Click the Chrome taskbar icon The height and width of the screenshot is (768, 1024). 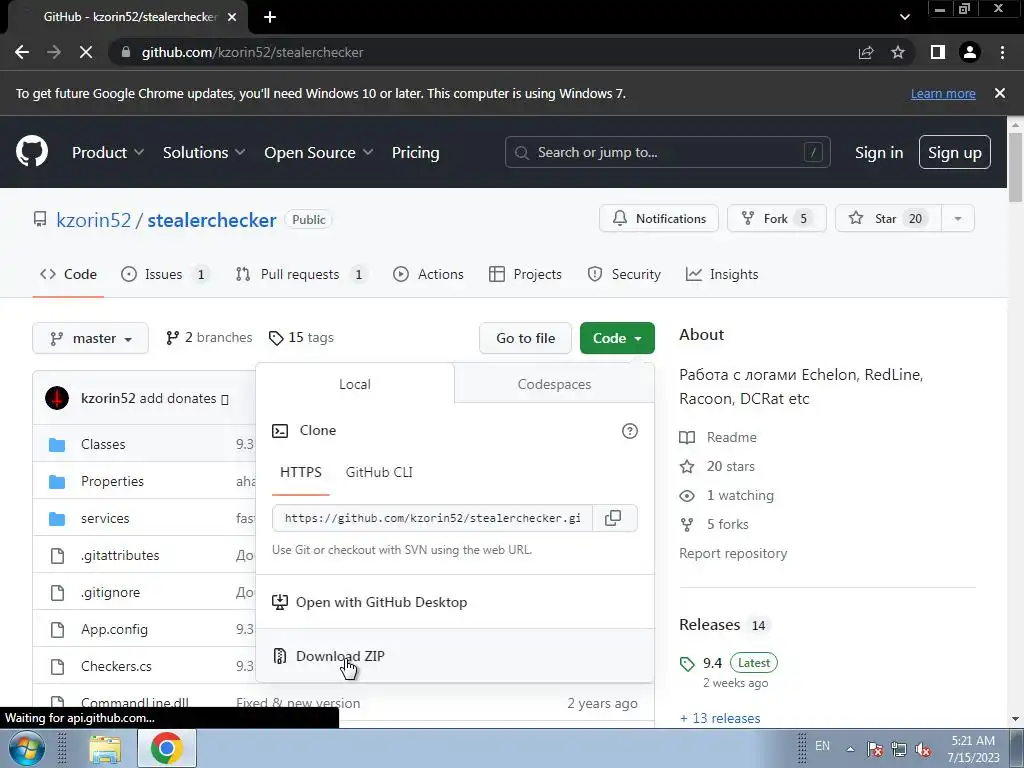(x=167, y=749)
